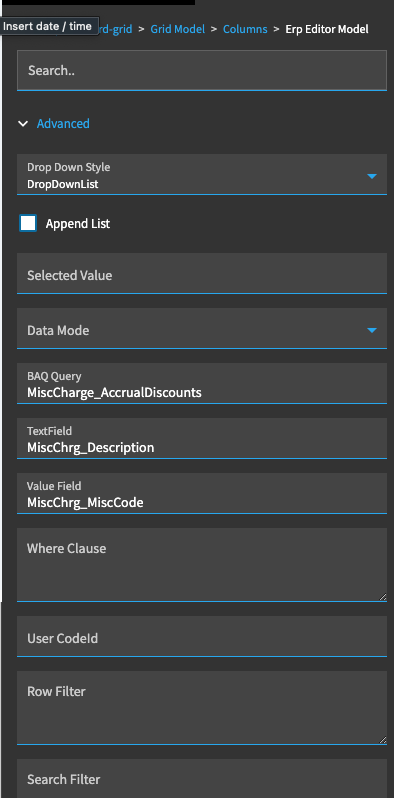Select the DropDownList value text
394x798 pixels.
[x=63, y=184]
